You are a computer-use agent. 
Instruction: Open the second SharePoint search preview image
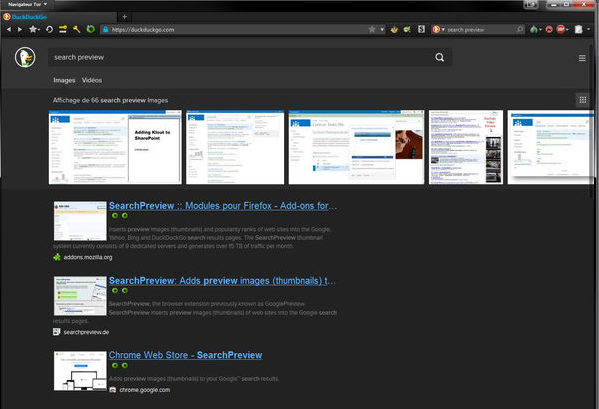coord(235,147)
